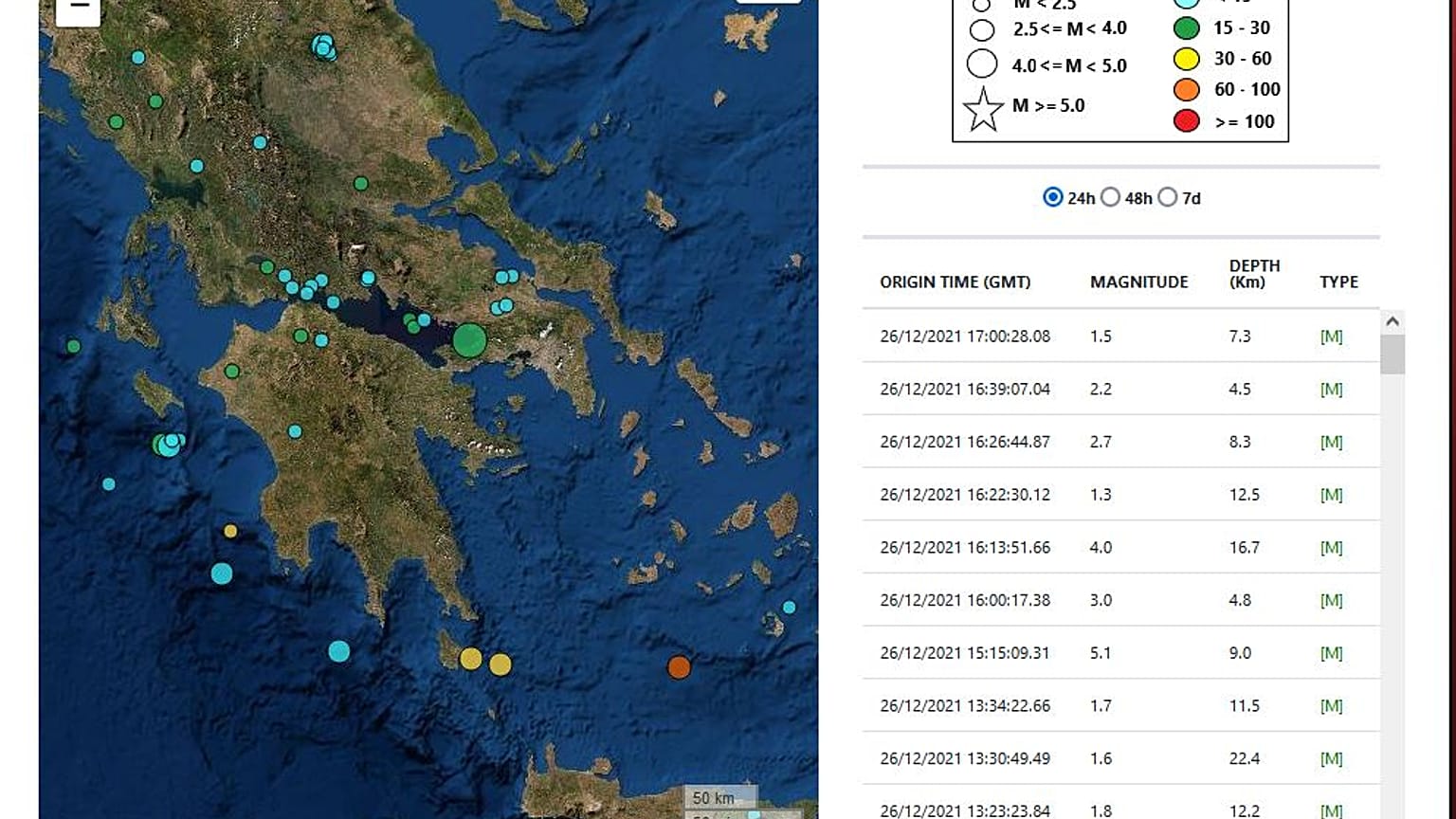Image resolution: width=1456 pixels, height=819 pixels.
Task: Click the magnitude value 3.0
Action: click(x=1101, y=600)
